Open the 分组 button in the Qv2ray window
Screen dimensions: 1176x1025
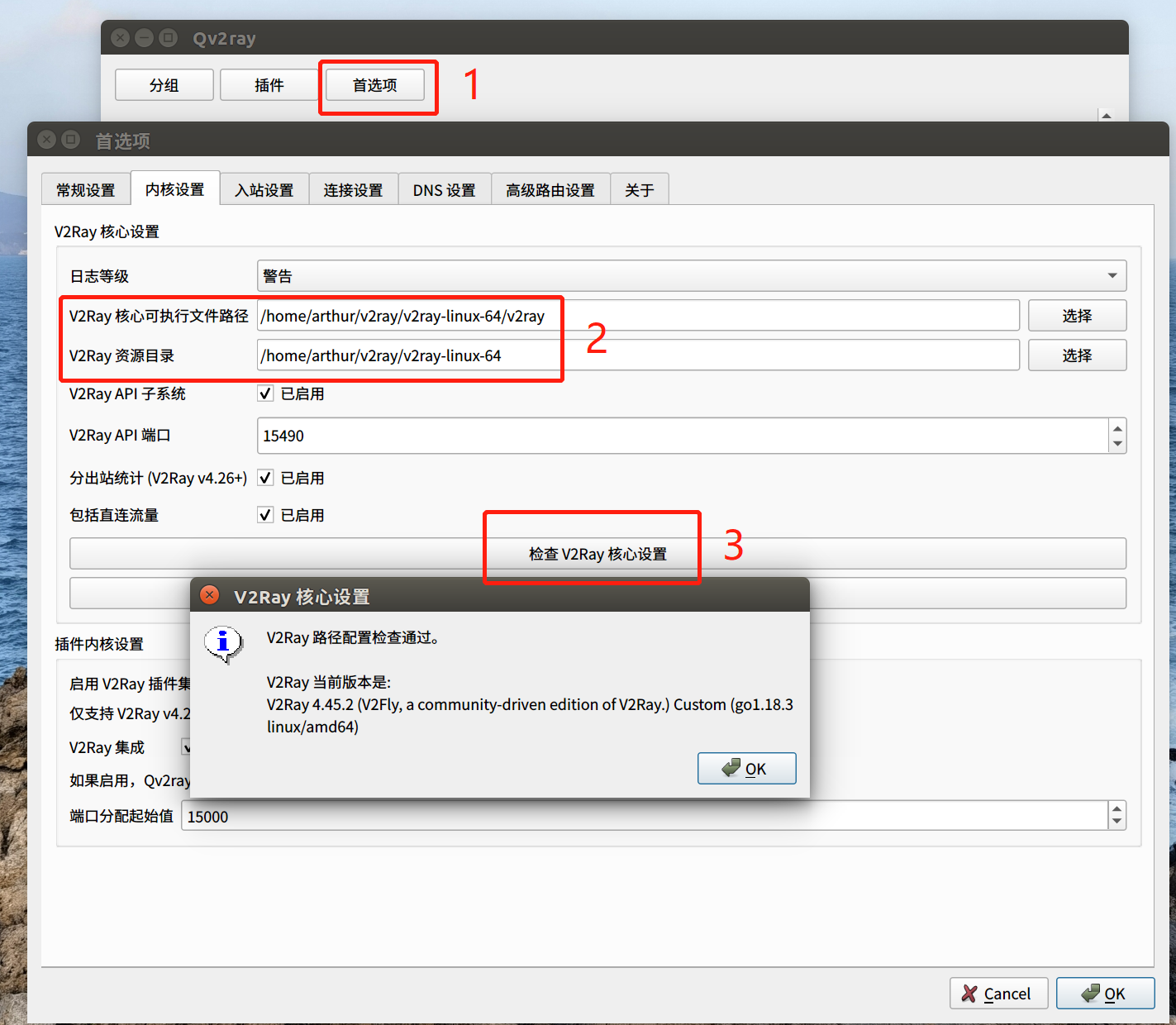164,84
